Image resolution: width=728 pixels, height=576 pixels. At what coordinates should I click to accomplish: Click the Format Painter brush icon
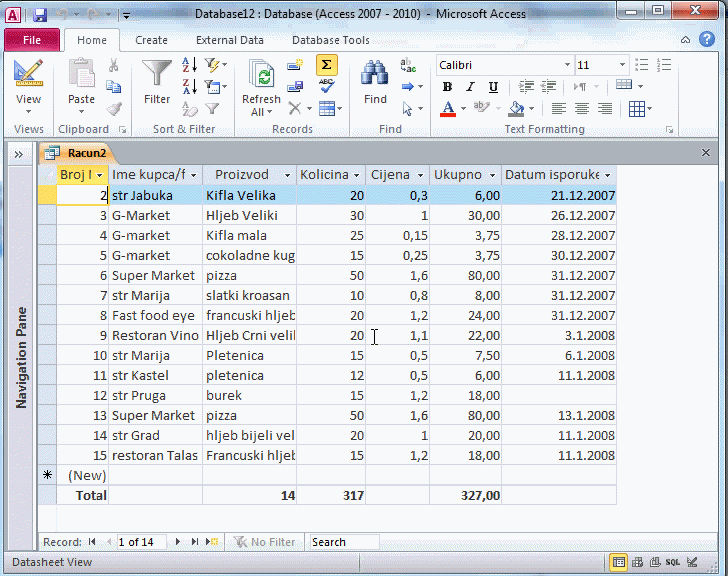[x=114, y=109]
